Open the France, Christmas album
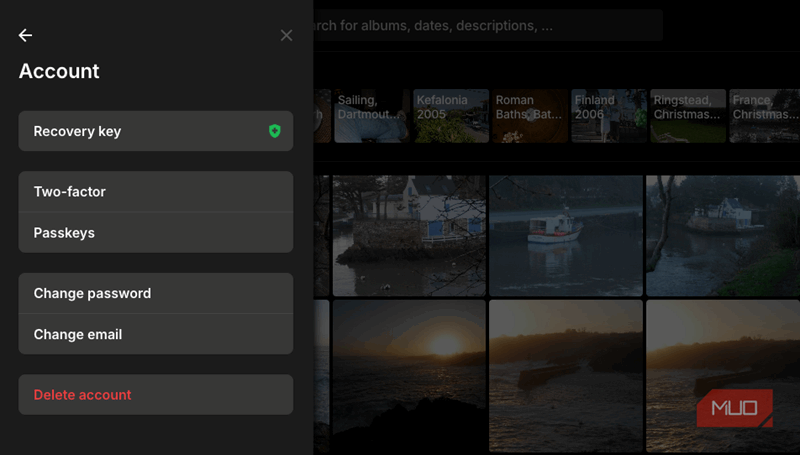The height and width of the screenshot is (455, 800). pos(765,116)
